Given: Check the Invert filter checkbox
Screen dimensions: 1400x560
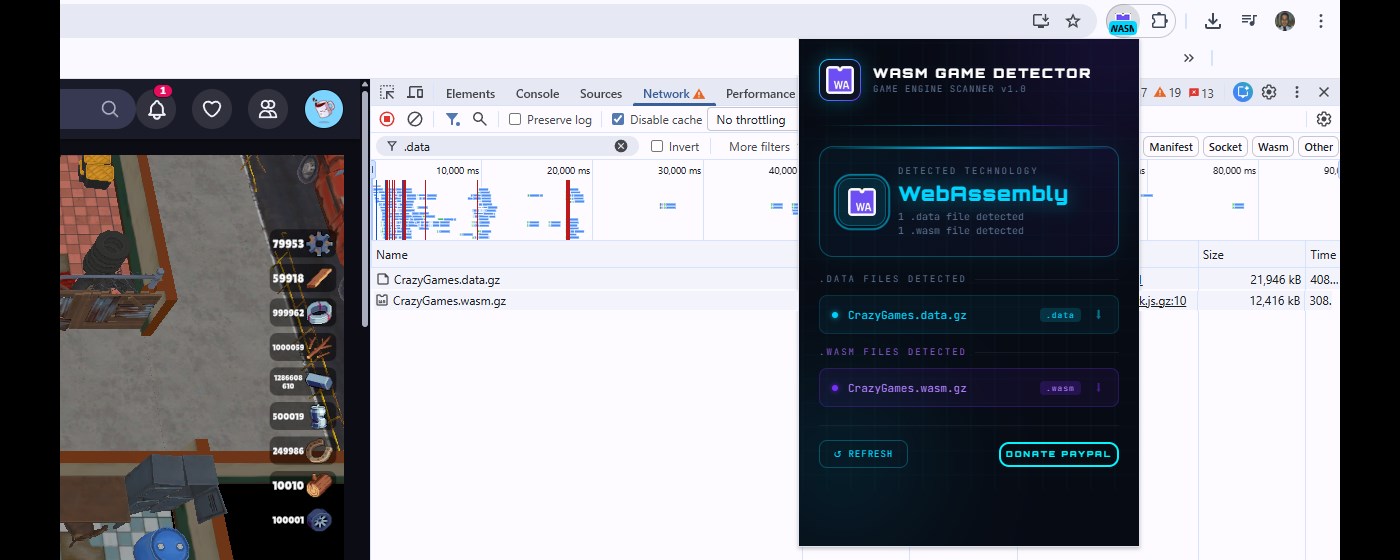Looking at the screenshot, I should 657,146.
